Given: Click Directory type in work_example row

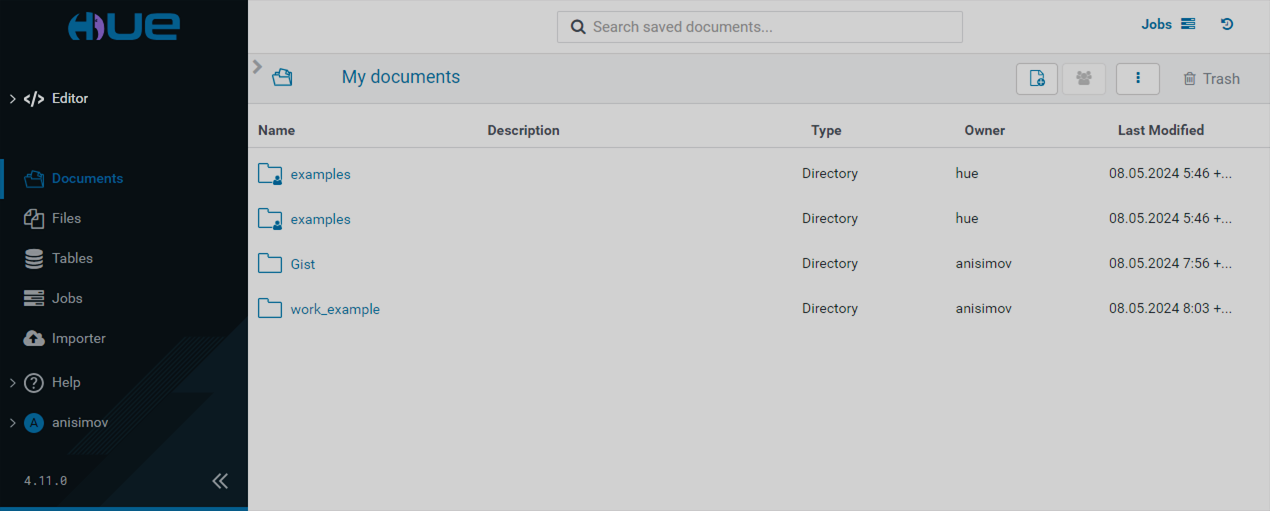Looking at the screenshot, I should point(830,309).
